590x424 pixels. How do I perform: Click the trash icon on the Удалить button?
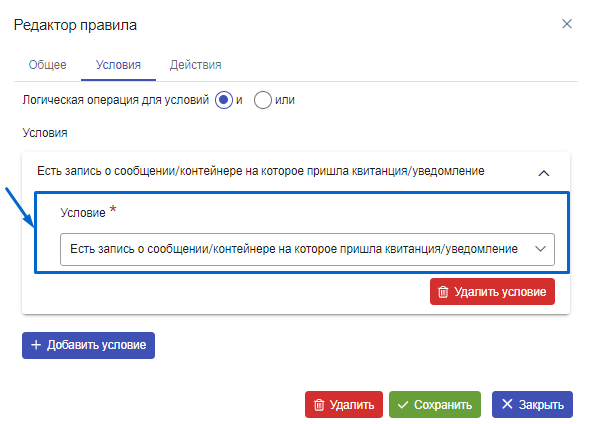(x=319, y=405)
